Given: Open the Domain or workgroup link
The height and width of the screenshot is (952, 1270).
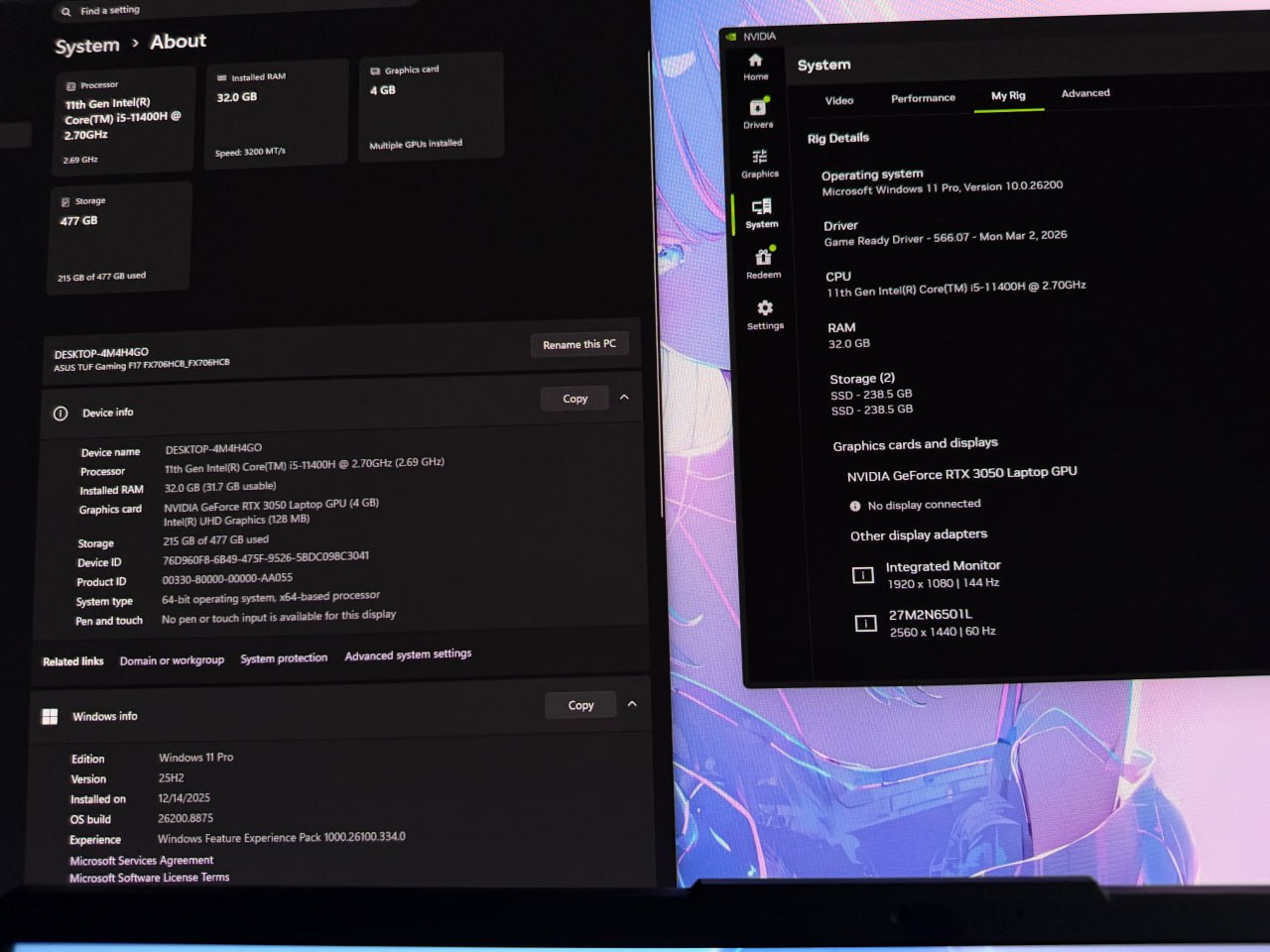Looking at the screenshot, I should [172, 660].
